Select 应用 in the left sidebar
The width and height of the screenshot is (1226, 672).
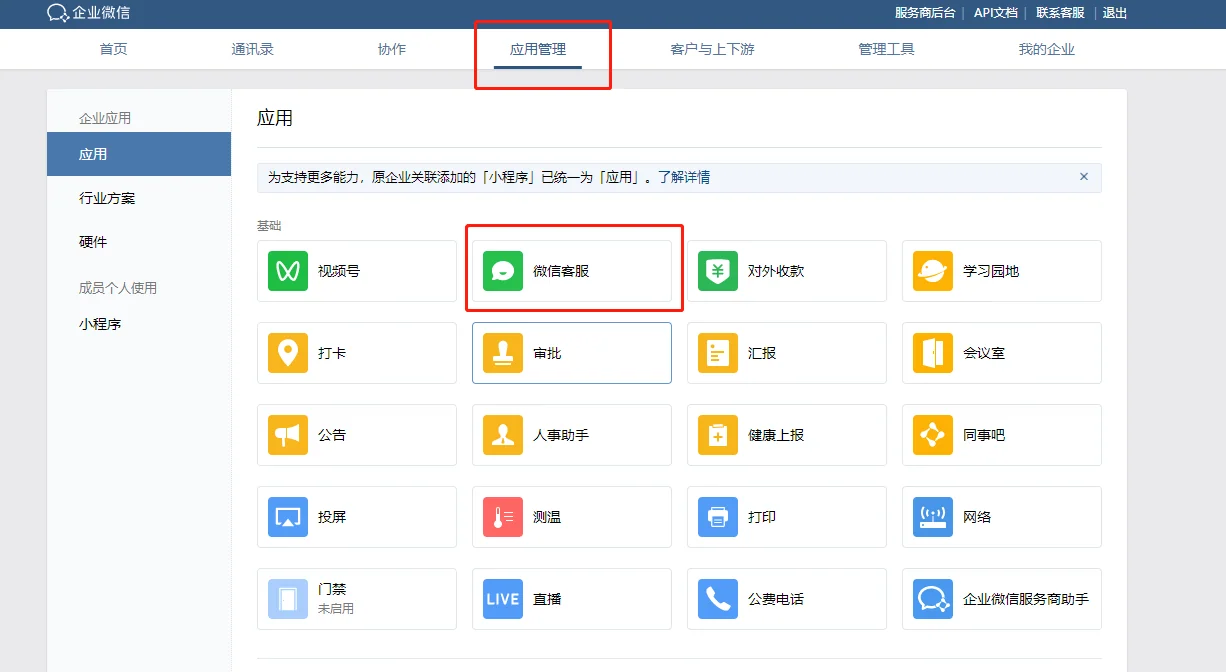[x=139, y=154]
